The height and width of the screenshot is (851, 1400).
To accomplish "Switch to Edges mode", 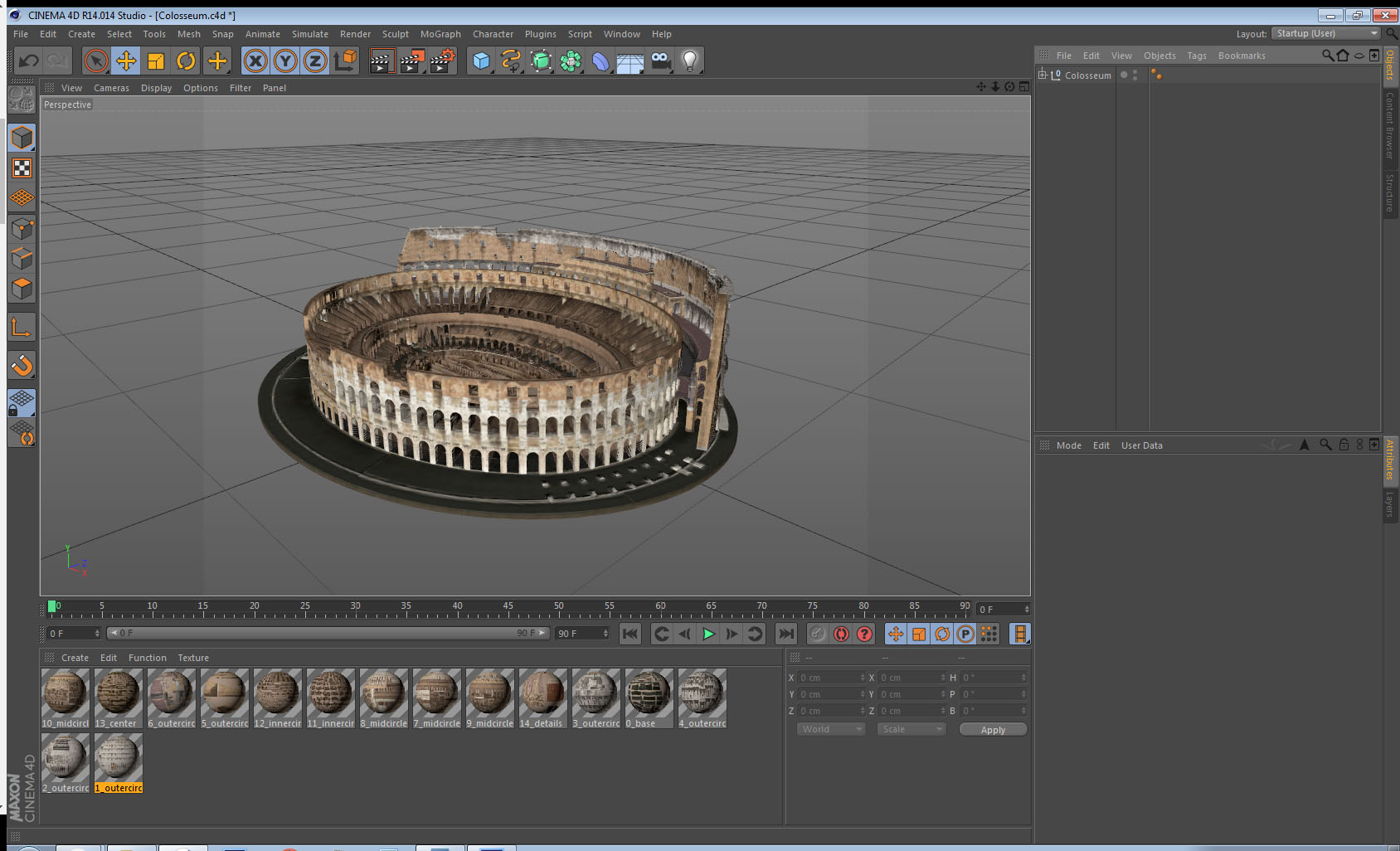I will (x=22, y=259).
